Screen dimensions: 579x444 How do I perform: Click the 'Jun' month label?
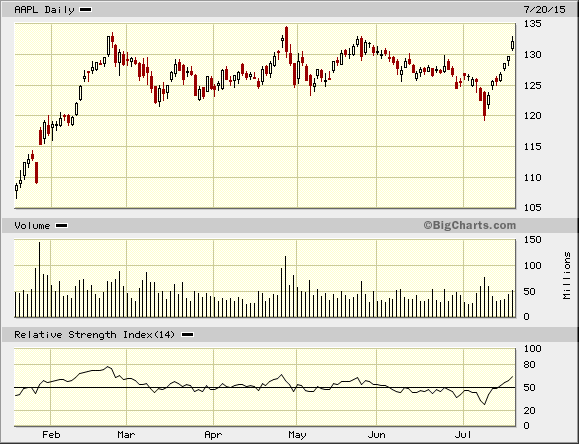377,435
